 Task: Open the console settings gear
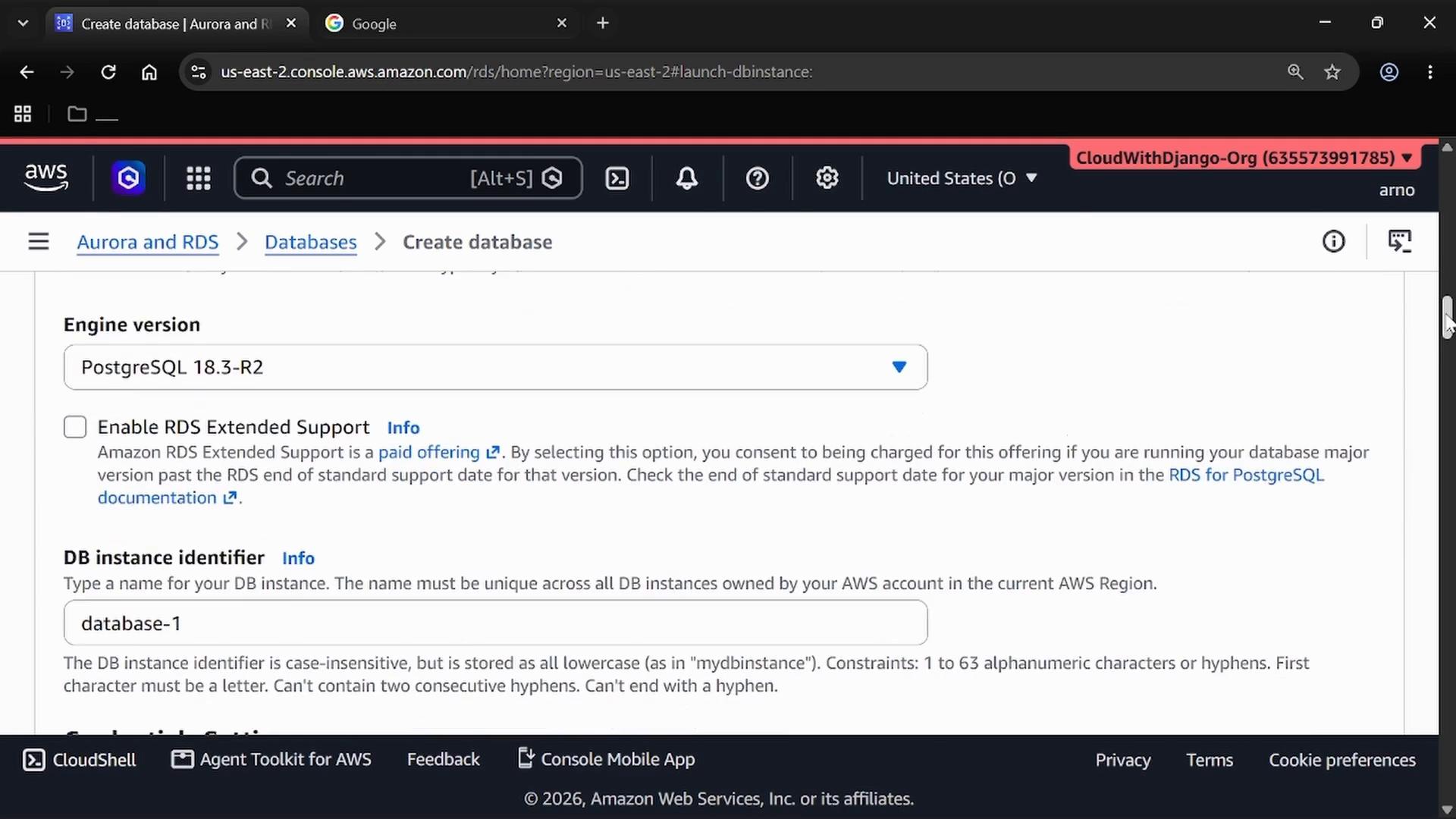pos(827,178)
